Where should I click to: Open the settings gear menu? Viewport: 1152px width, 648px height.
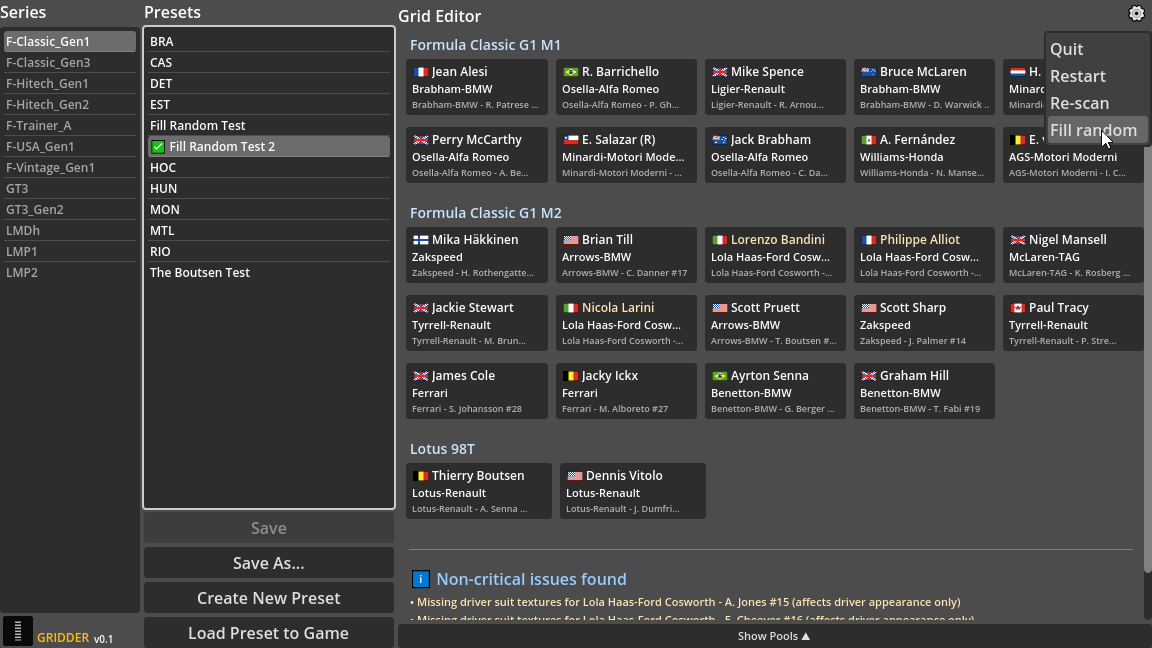tap(1136, 14)
